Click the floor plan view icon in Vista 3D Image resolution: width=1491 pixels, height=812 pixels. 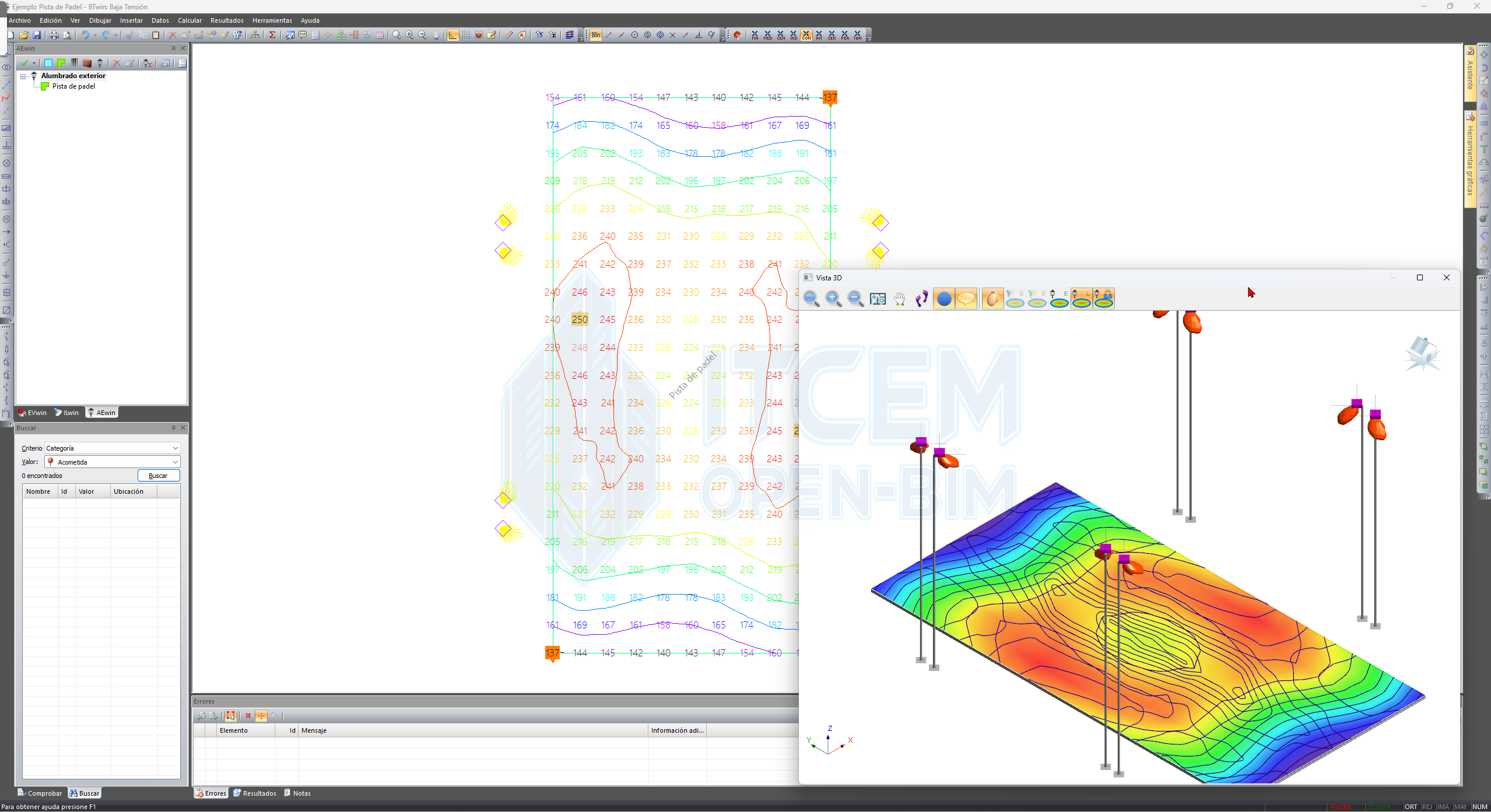point(878,298)
